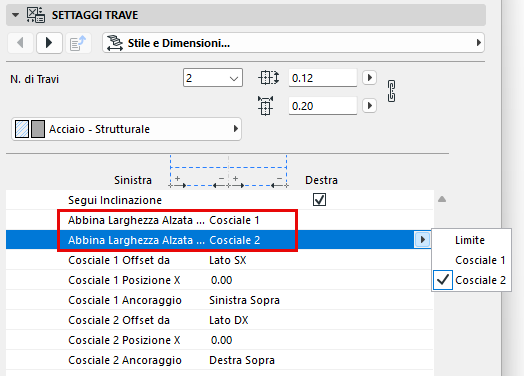The height and width of the screenshot is (376, 524).
Task: Click the dashed beam offset diagram
Action: 229,171
